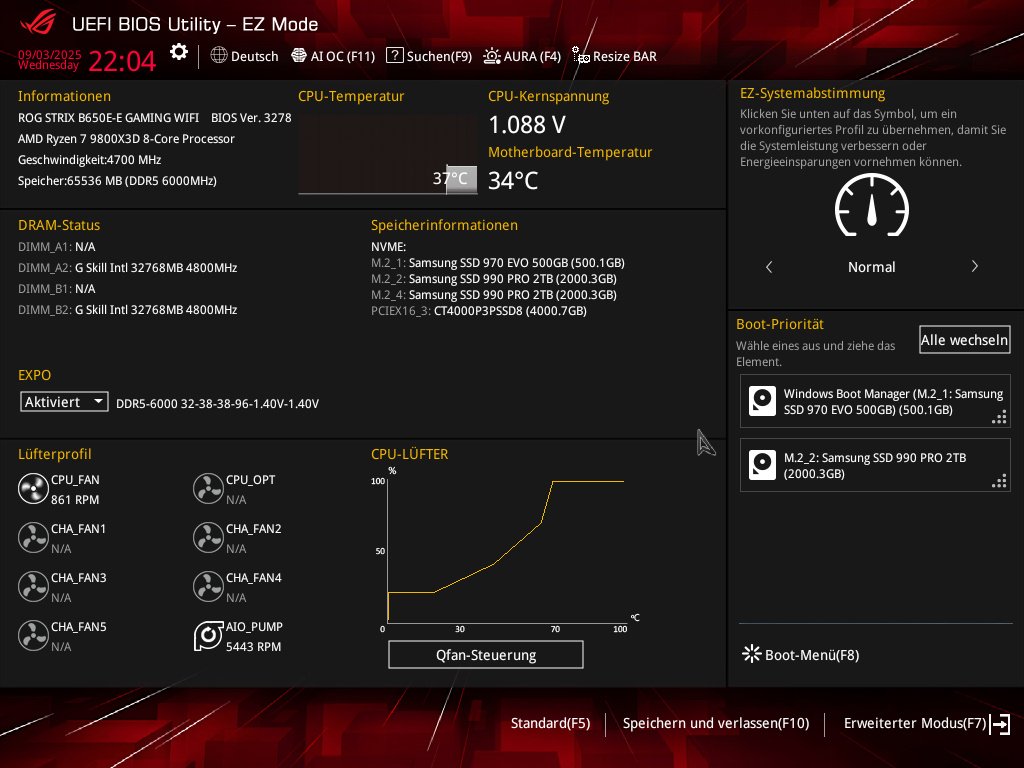Select the CHA_FAN5 fan icon

pyautogui.click(x=33, y=636)
